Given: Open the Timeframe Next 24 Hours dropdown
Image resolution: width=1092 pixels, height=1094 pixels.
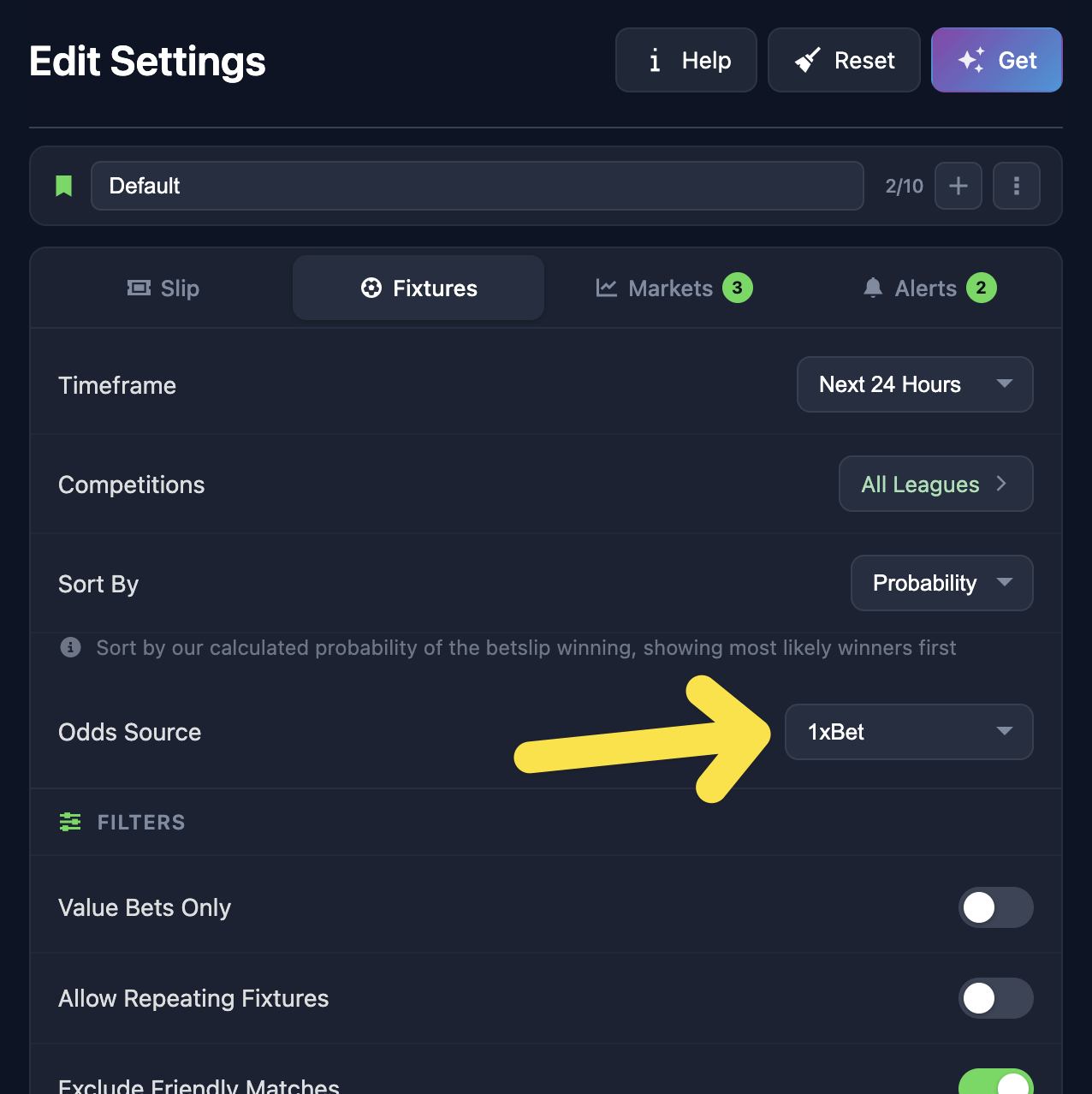Looking at the screenshot, I should coord(914,384).
